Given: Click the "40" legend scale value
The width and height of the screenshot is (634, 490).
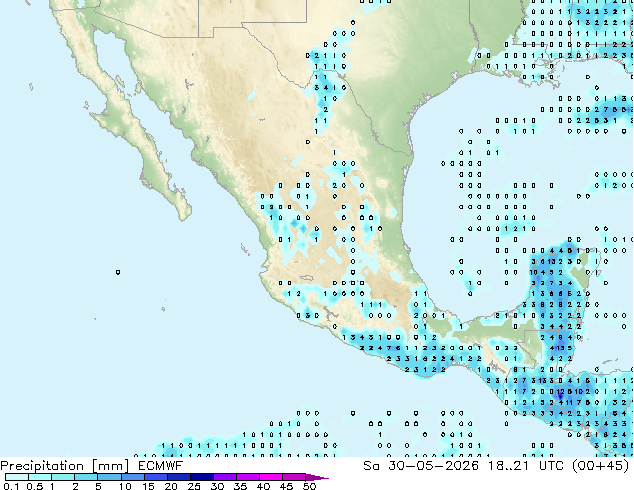Looking at the screenshot, I should click(263, 486).
